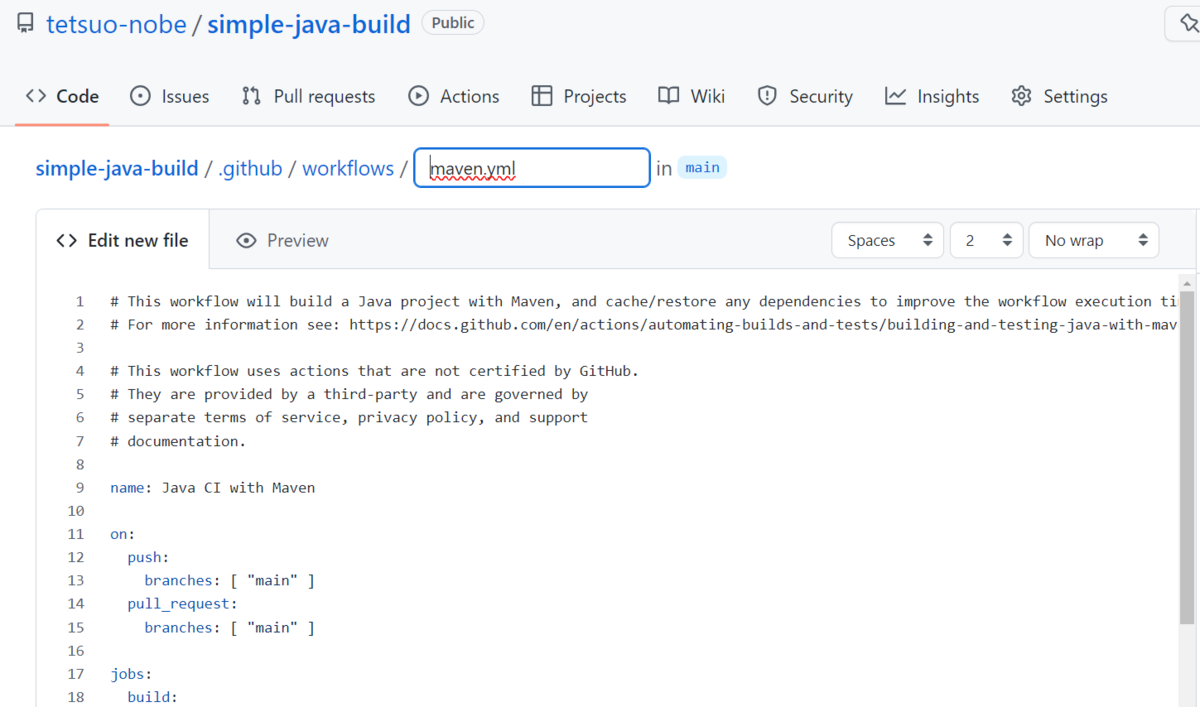This screenshot has width=1200, height=707.
Task: Click line number 17 in the gutter
Action: click(76, 674)
